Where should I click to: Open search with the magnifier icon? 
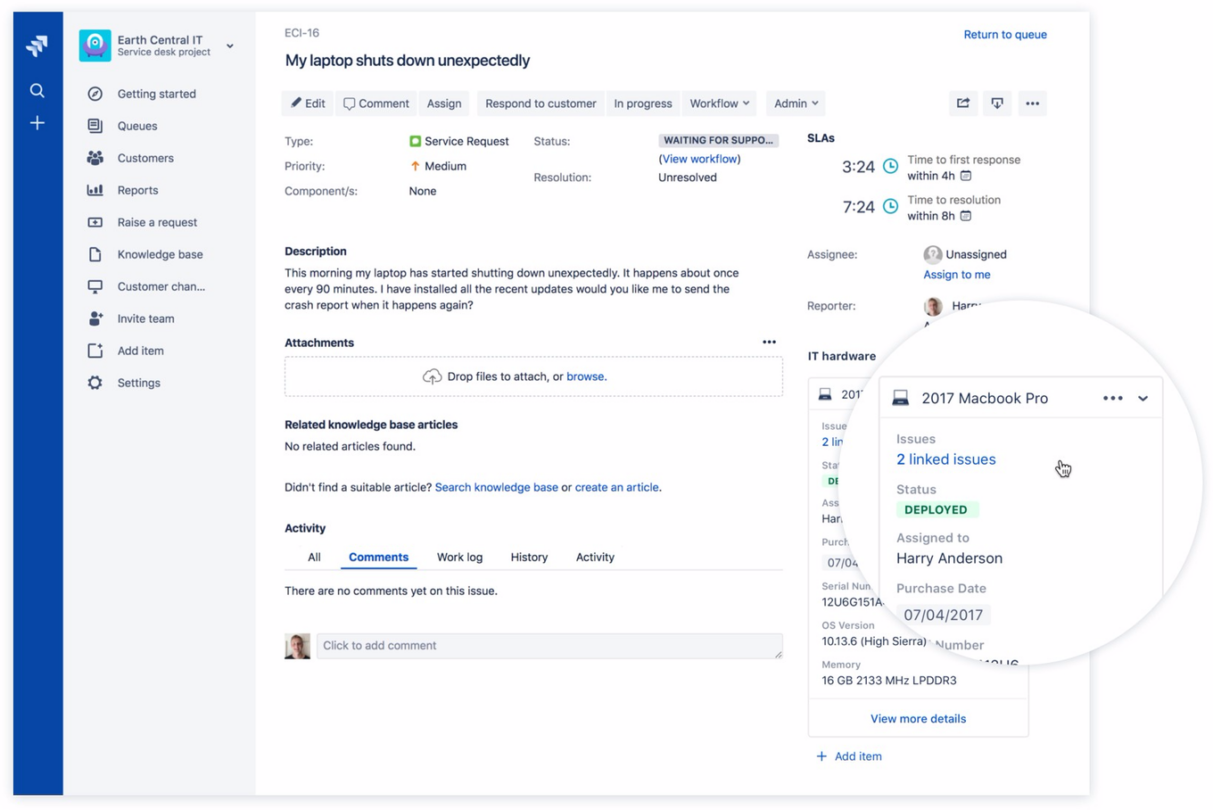[37, 90]
